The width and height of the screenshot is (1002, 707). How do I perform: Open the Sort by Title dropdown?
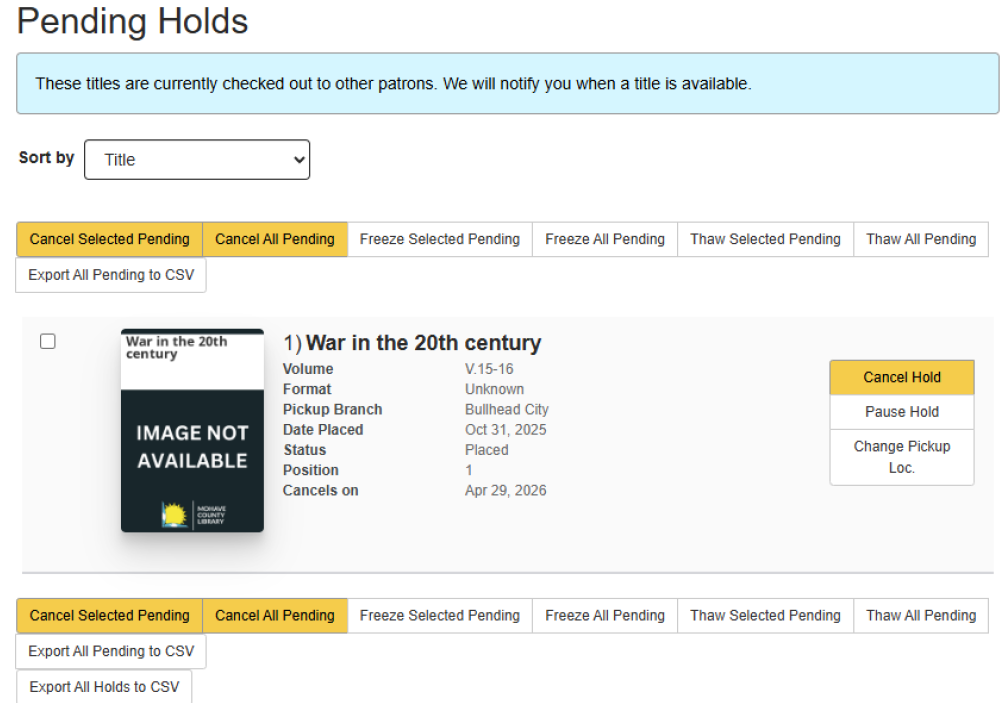(197, 160)
